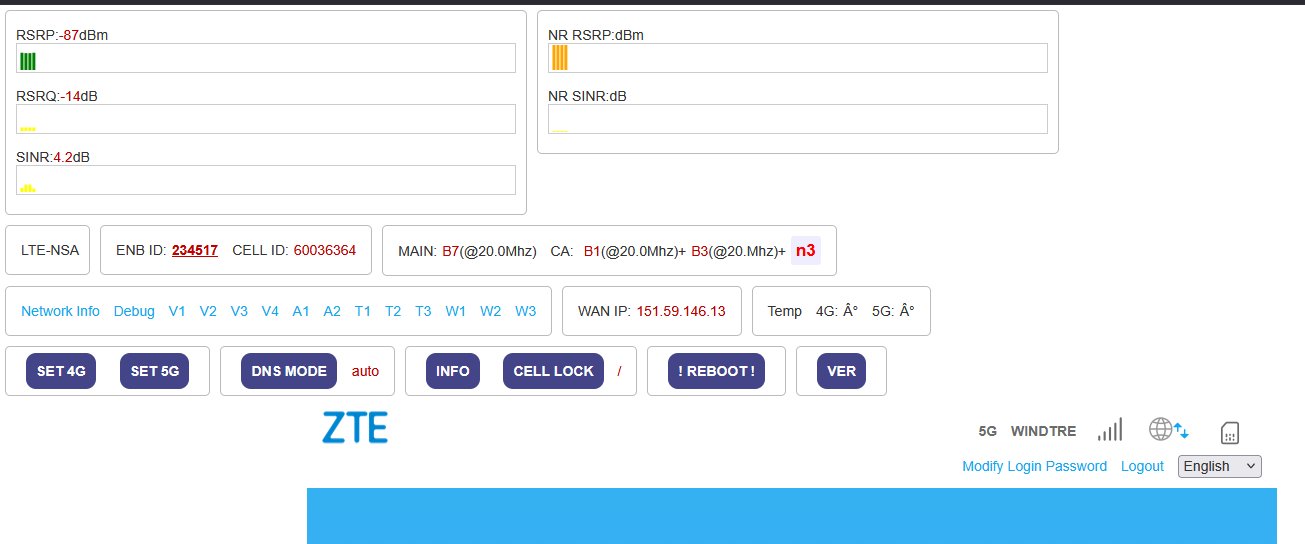
Task: Click the SIM card status icon
Action: click(x=1231, y=432)
